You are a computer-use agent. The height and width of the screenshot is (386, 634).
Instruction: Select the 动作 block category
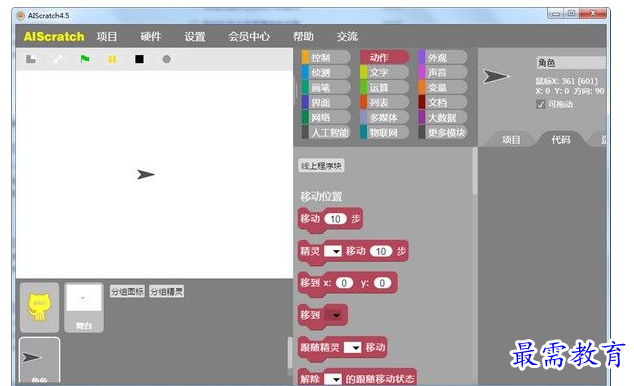coord(384,57)
